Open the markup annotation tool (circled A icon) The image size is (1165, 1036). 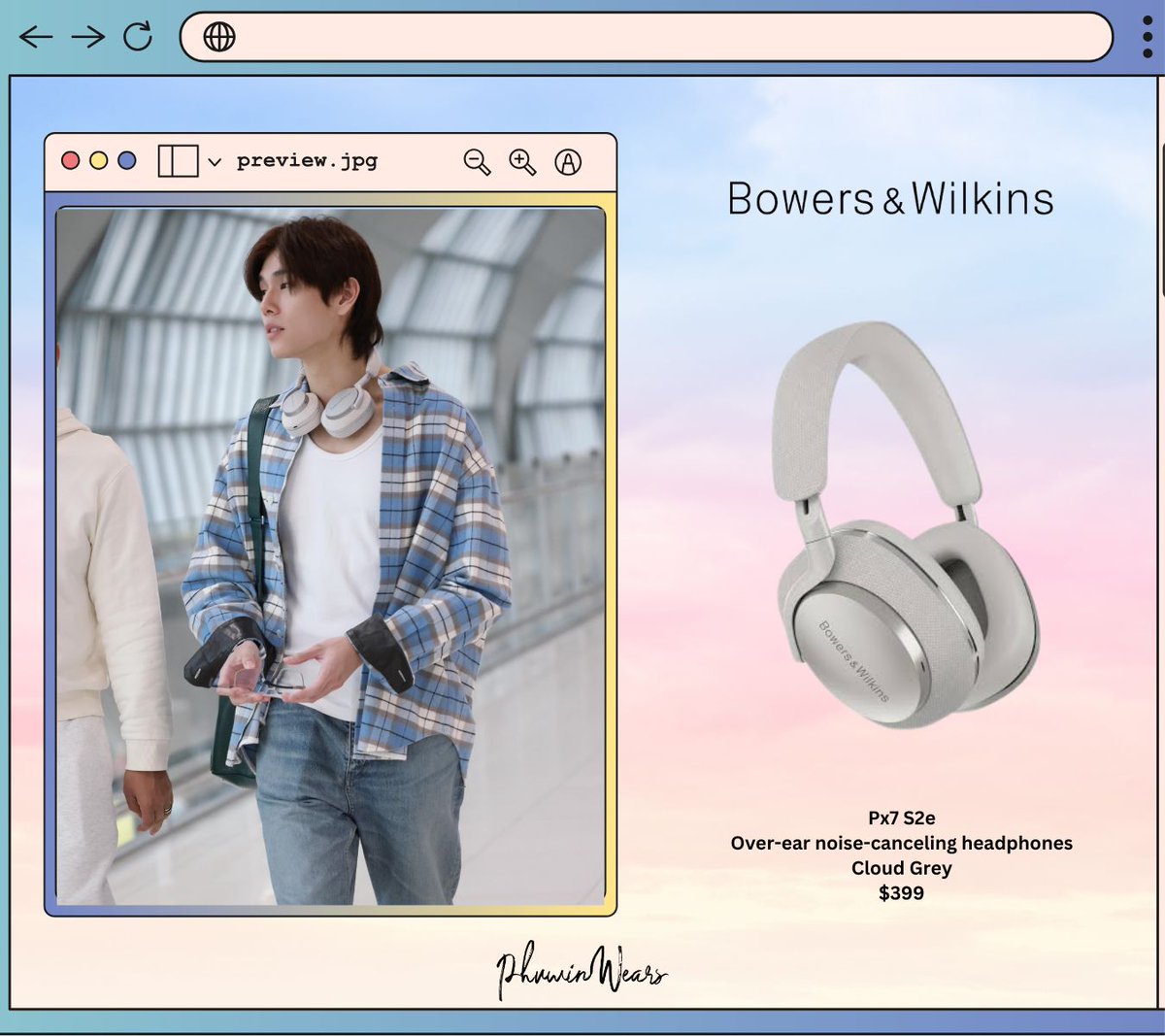click(x=569, y=162)
